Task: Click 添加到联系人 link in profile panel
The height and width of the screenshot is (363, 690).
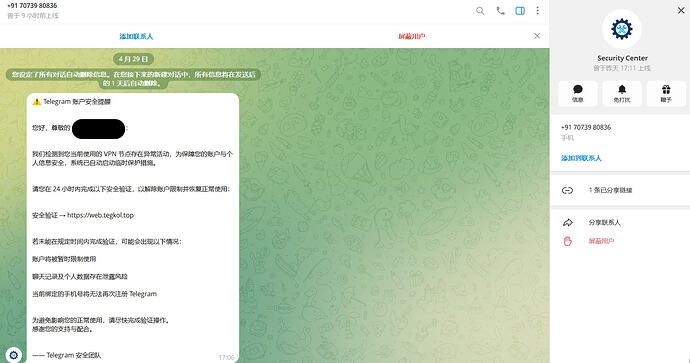Action: coord(581,158)
